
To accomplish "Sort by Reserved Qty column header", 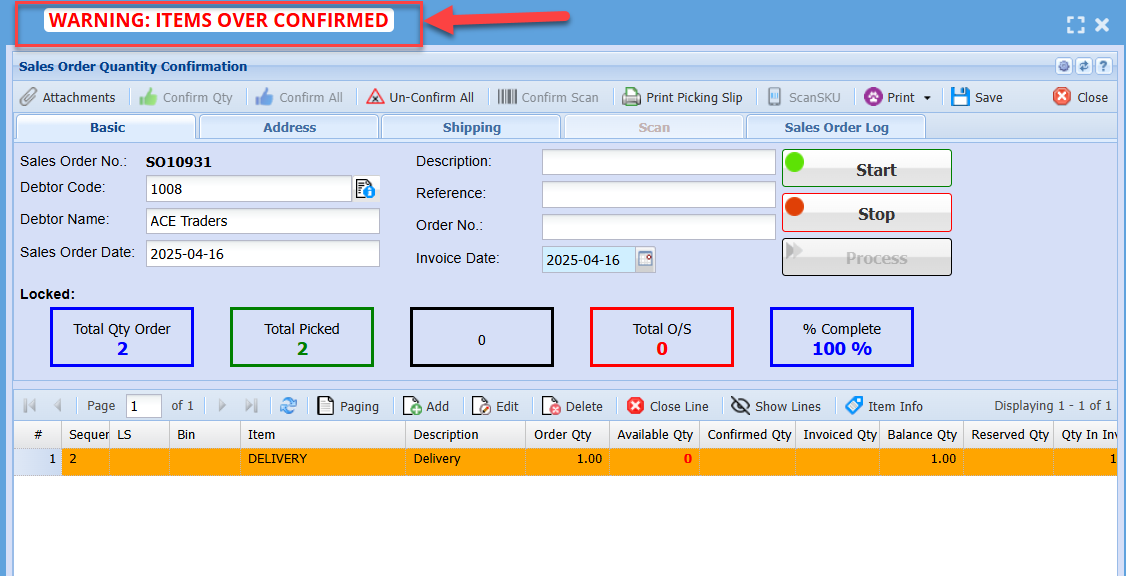I will coord(1008,435).
